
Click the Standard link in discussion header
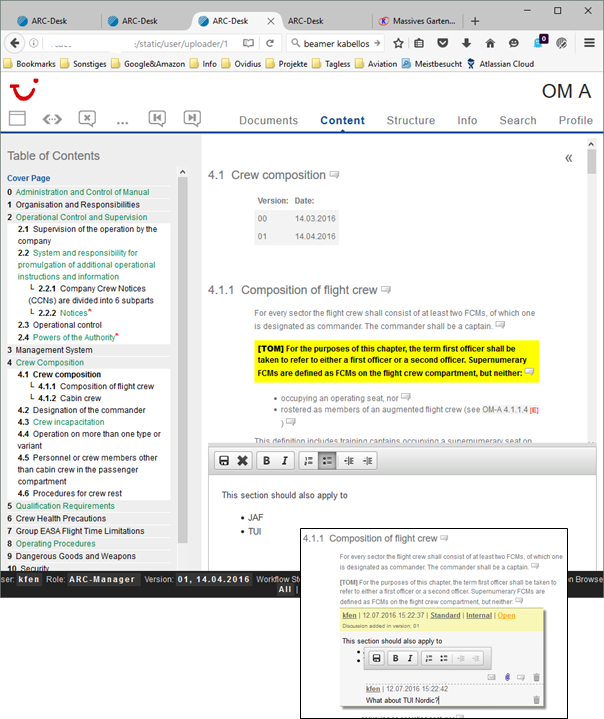click(x=445, y=615)
